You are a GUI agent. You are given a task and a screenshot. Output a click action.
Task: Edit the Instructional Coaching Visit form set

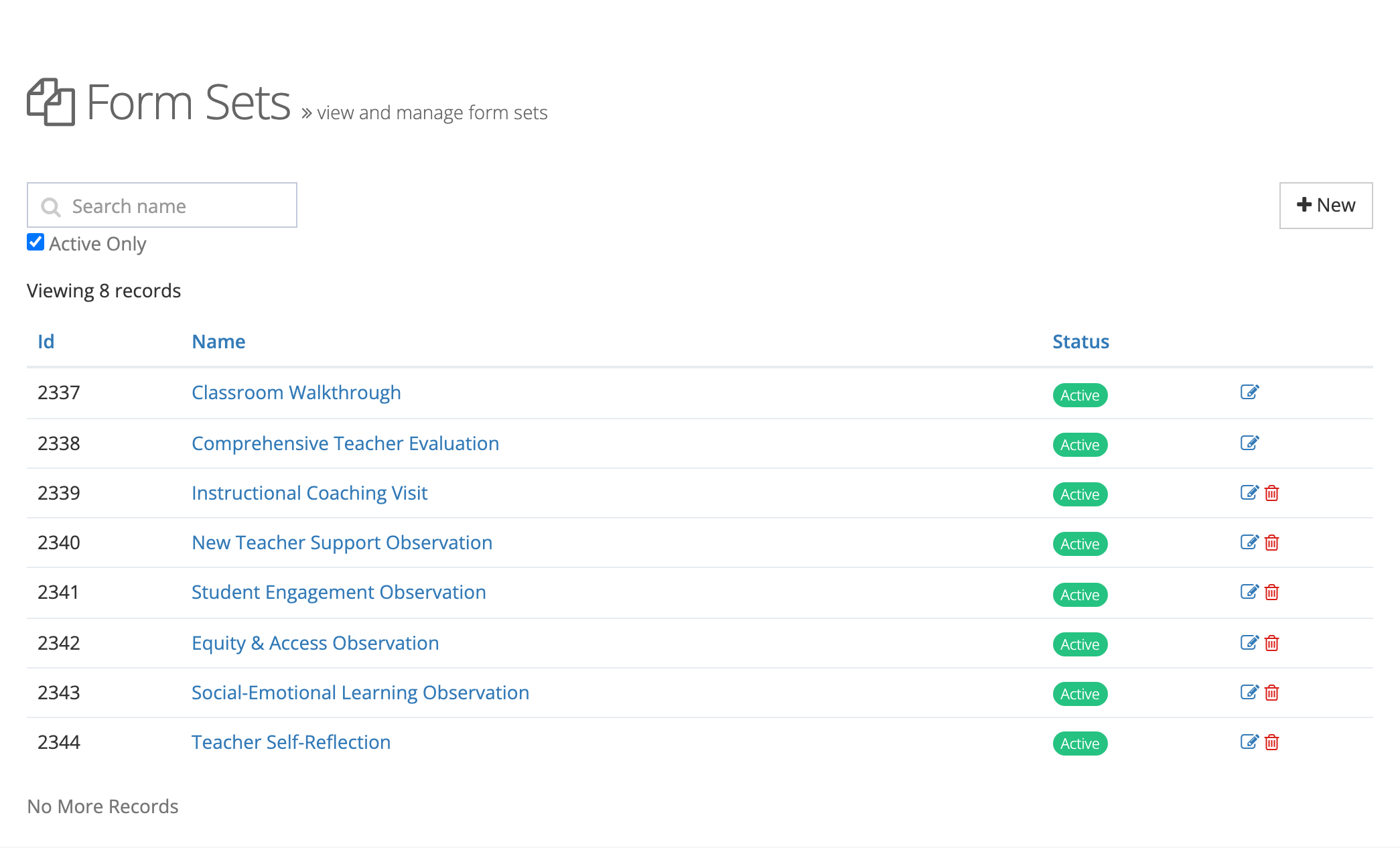click(1249, 493)
